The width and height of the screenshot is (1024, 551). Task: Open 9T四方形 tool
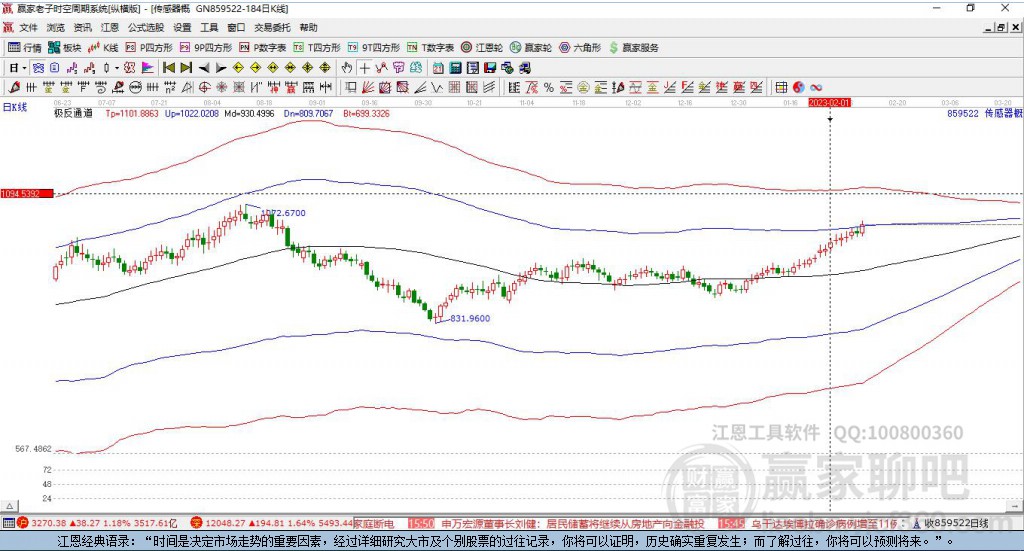pyautogui.click(x=374, y=48)
